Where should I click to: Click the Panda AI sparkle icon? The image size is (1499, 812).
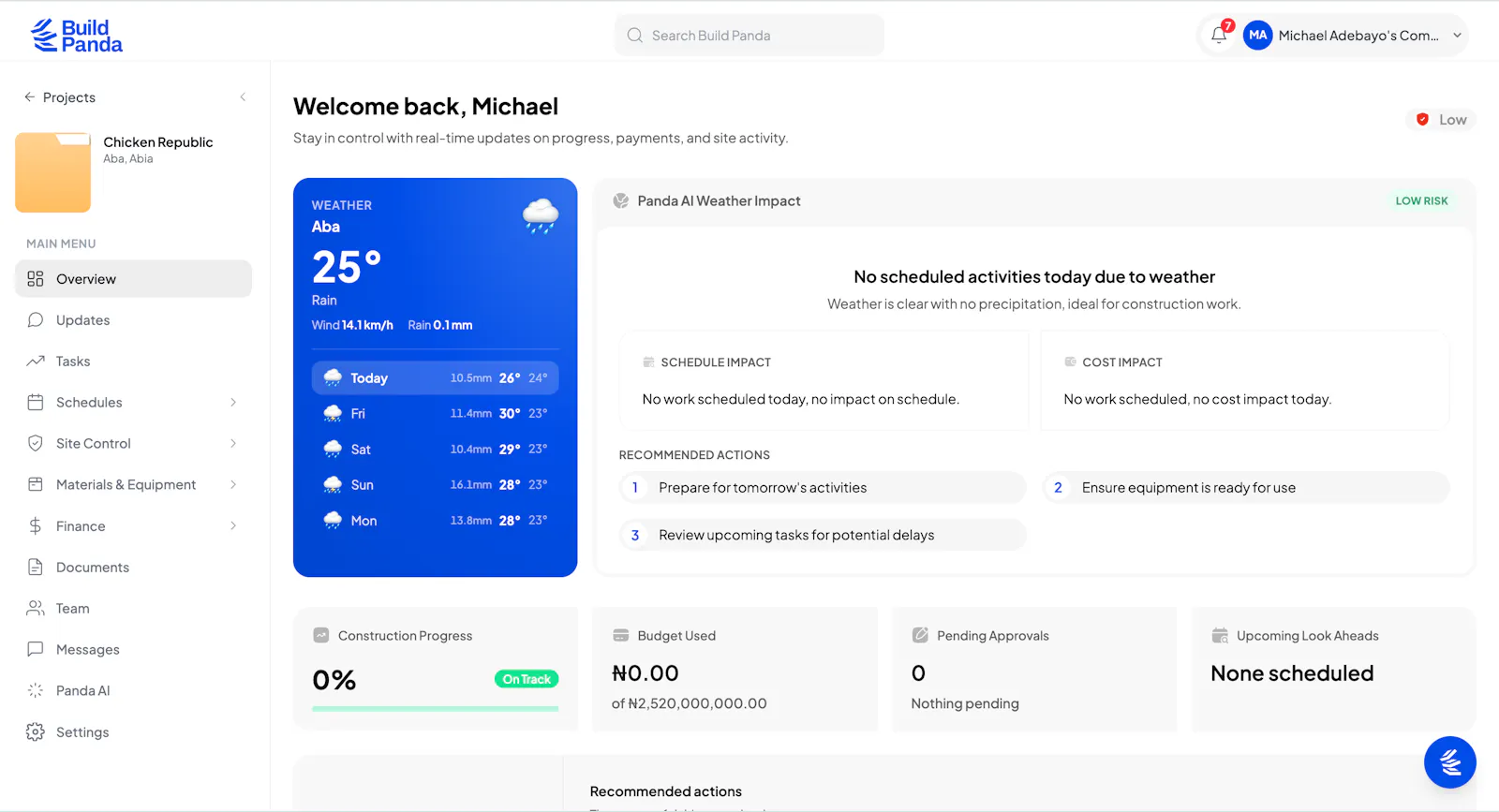(x=36, y=691)
